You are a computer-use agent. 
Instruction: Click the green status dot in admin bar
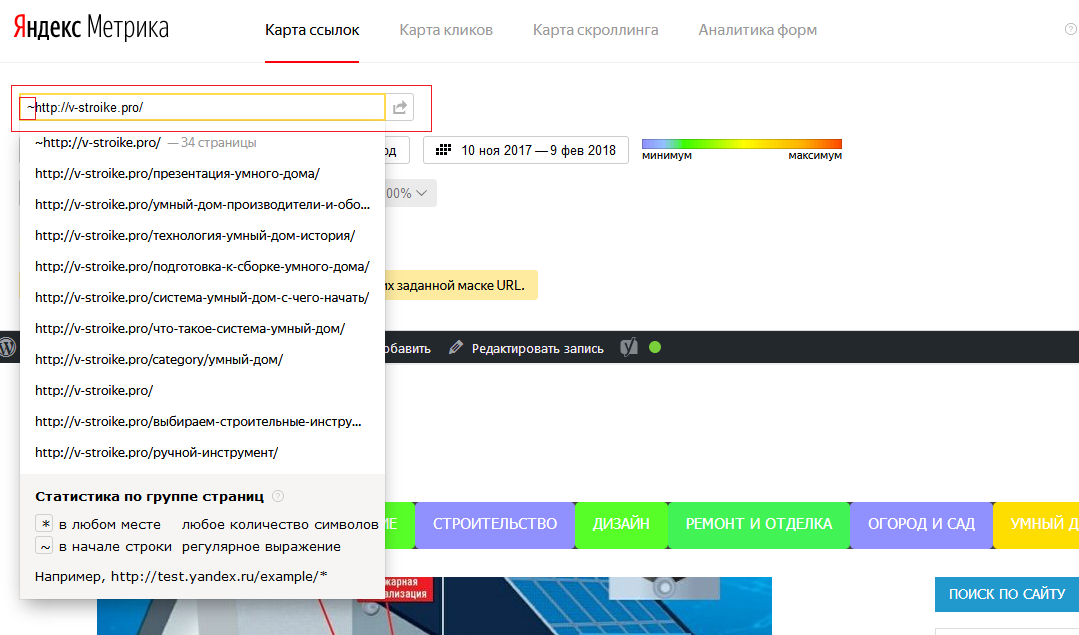coord(655,347)
